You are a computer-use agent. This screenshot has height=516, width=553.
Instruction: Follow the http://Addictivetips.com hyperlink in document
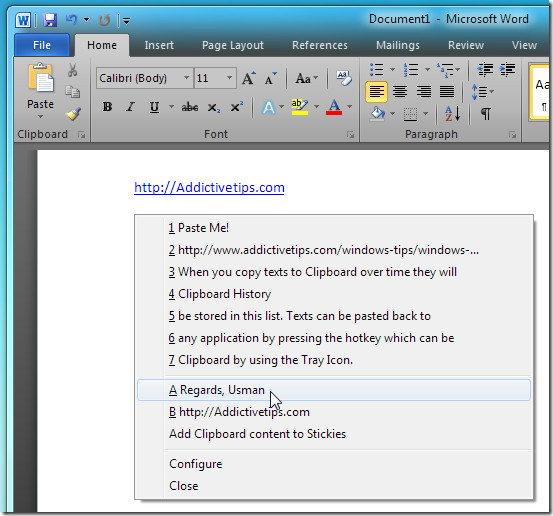point(209,187)
